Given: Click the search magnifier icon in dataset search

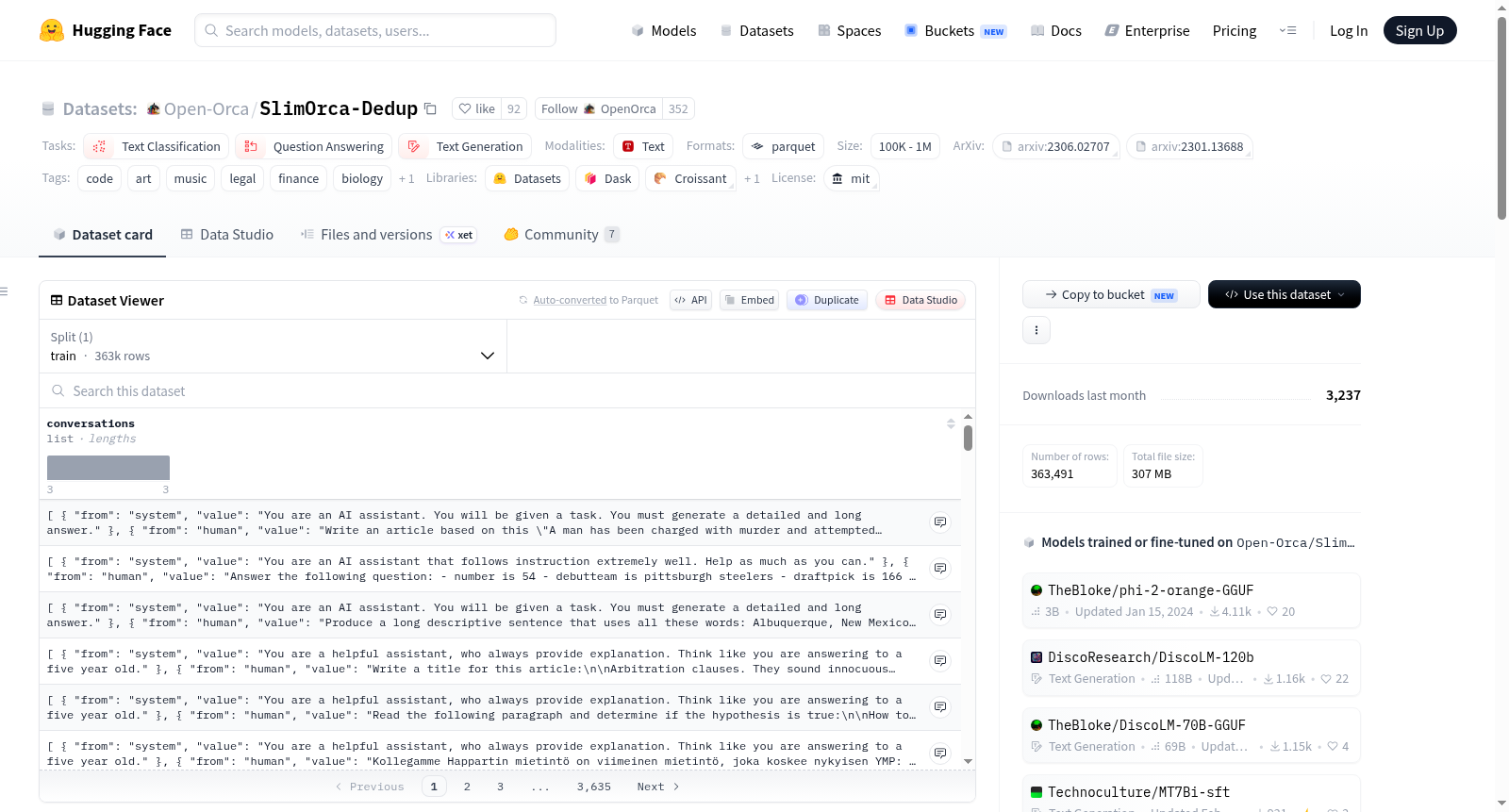Looking at the screenshot, I should (x=58, y=390).
